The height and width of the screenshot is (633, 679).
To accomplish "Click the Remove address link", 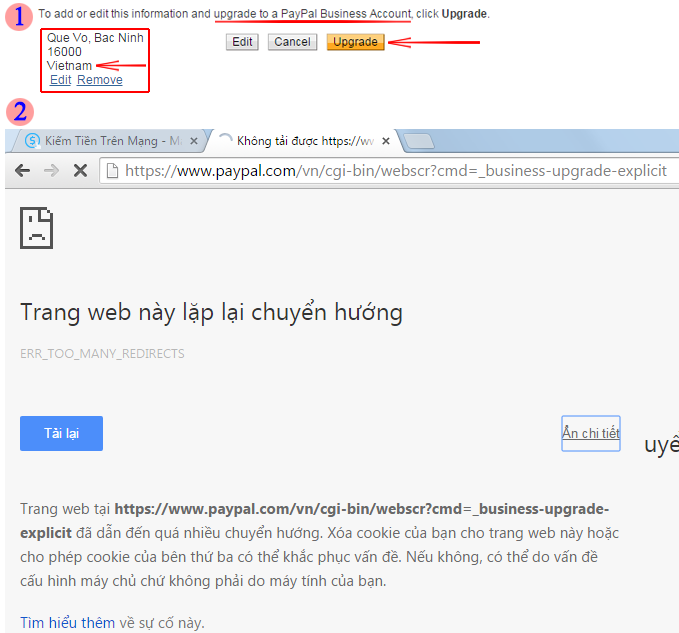I will click(100, 80).
